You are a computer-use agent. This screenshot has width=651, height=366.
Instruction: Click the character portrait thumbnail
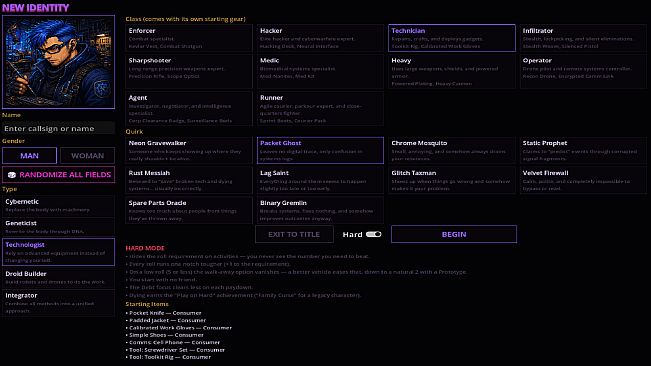(x=59, y=62)
